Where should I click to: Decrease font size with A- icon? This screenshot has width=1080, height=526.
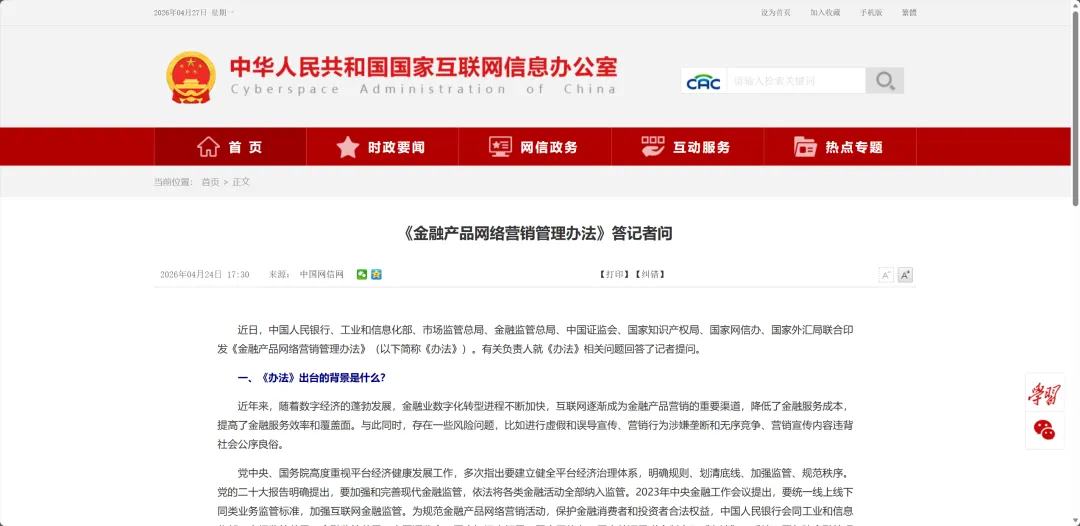(x=886, y=275)
